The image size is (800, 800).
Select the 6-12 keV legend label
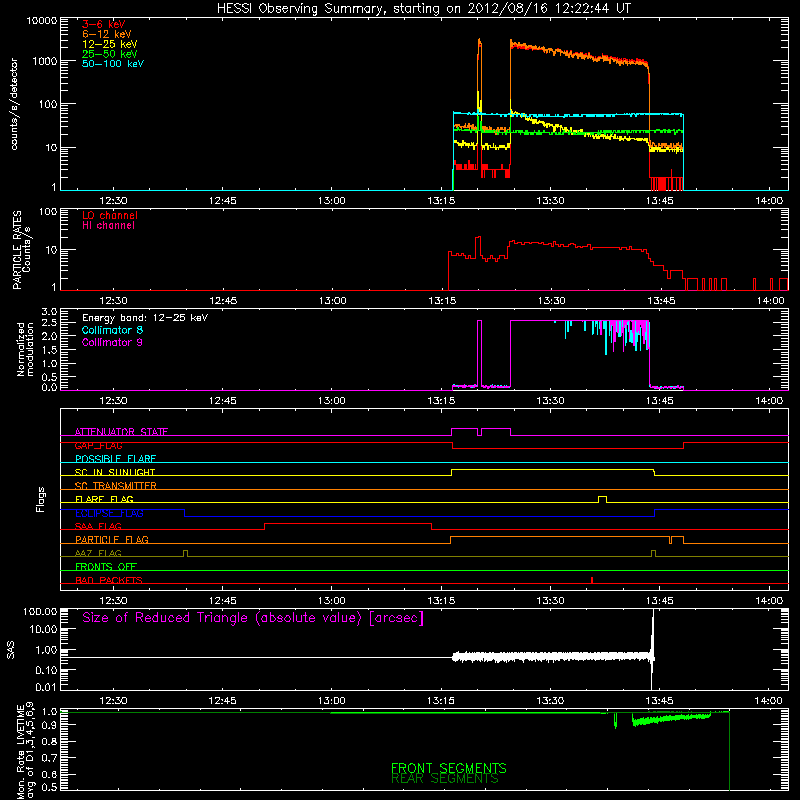(107, 34)
